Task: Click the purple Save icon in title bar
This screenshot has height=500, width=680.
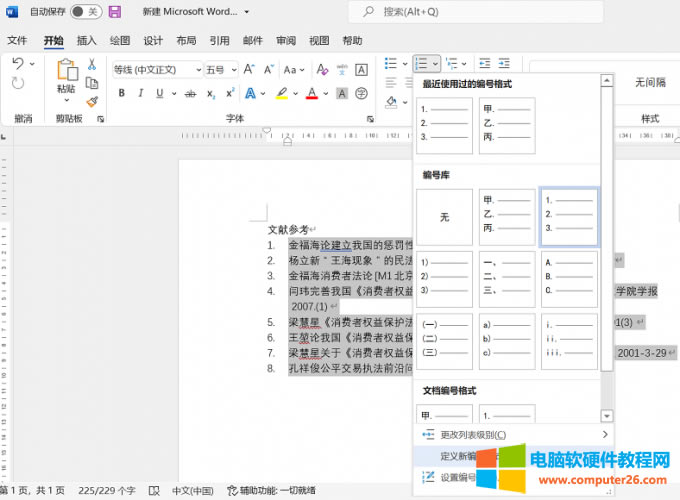Action: [114, 12]
